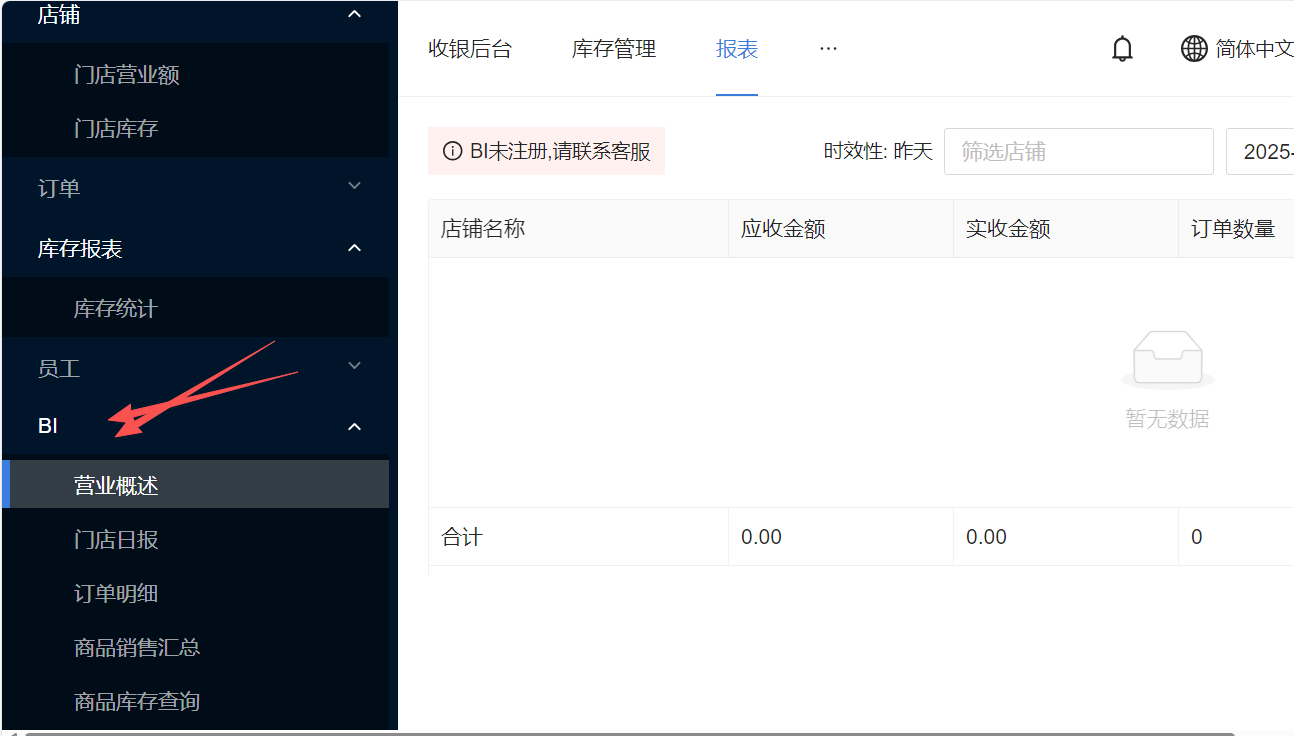
Task: Open 门店库存 in sidebar
Action: (116, 129)
